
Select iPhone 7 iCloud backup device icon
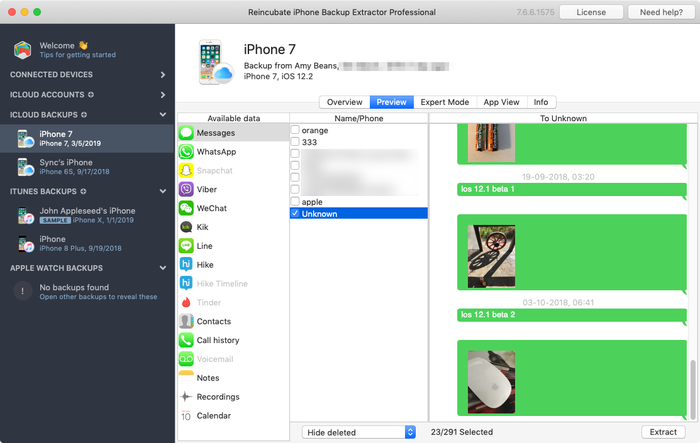pyautogui.click(x=25, y=138)
